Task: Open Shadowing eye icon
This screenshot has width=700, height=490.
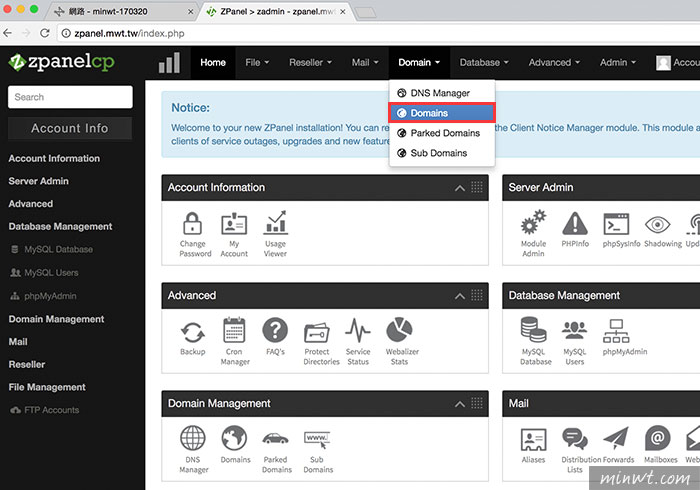Action: point(658,224)
